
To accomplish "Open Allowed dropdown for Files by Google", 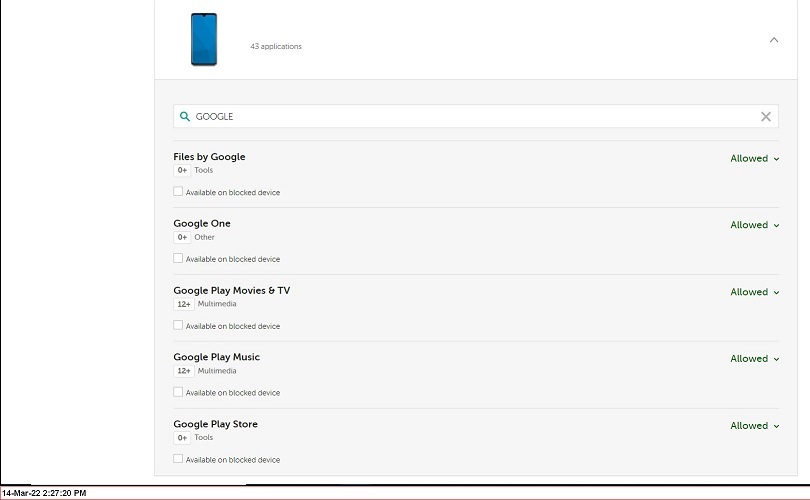I will pos(754,159).
